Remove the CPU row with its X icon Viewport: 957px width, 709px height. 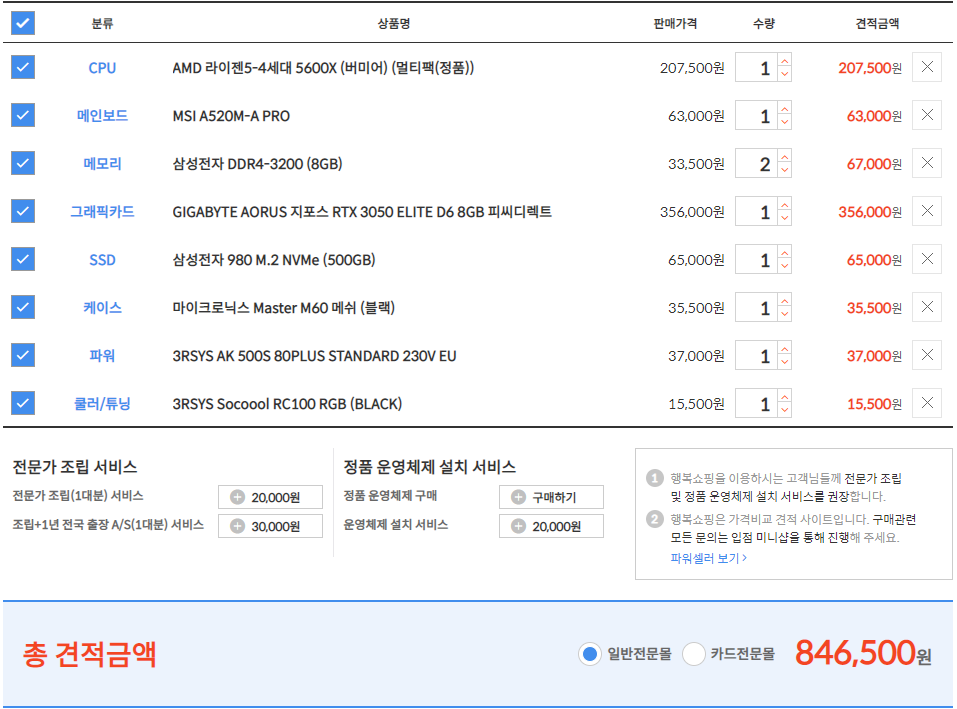click(x=926, y=67)
